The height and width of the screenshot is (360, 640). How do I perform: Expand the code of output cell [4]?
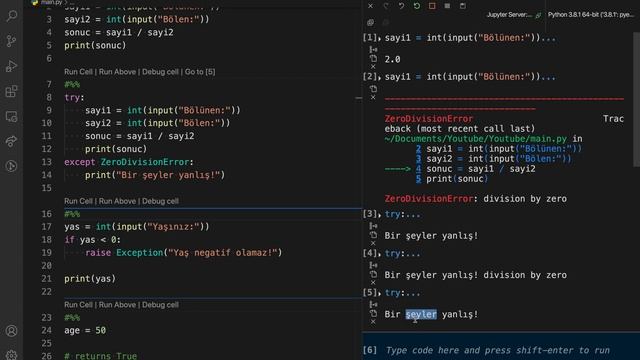click(x=380, y=254)
